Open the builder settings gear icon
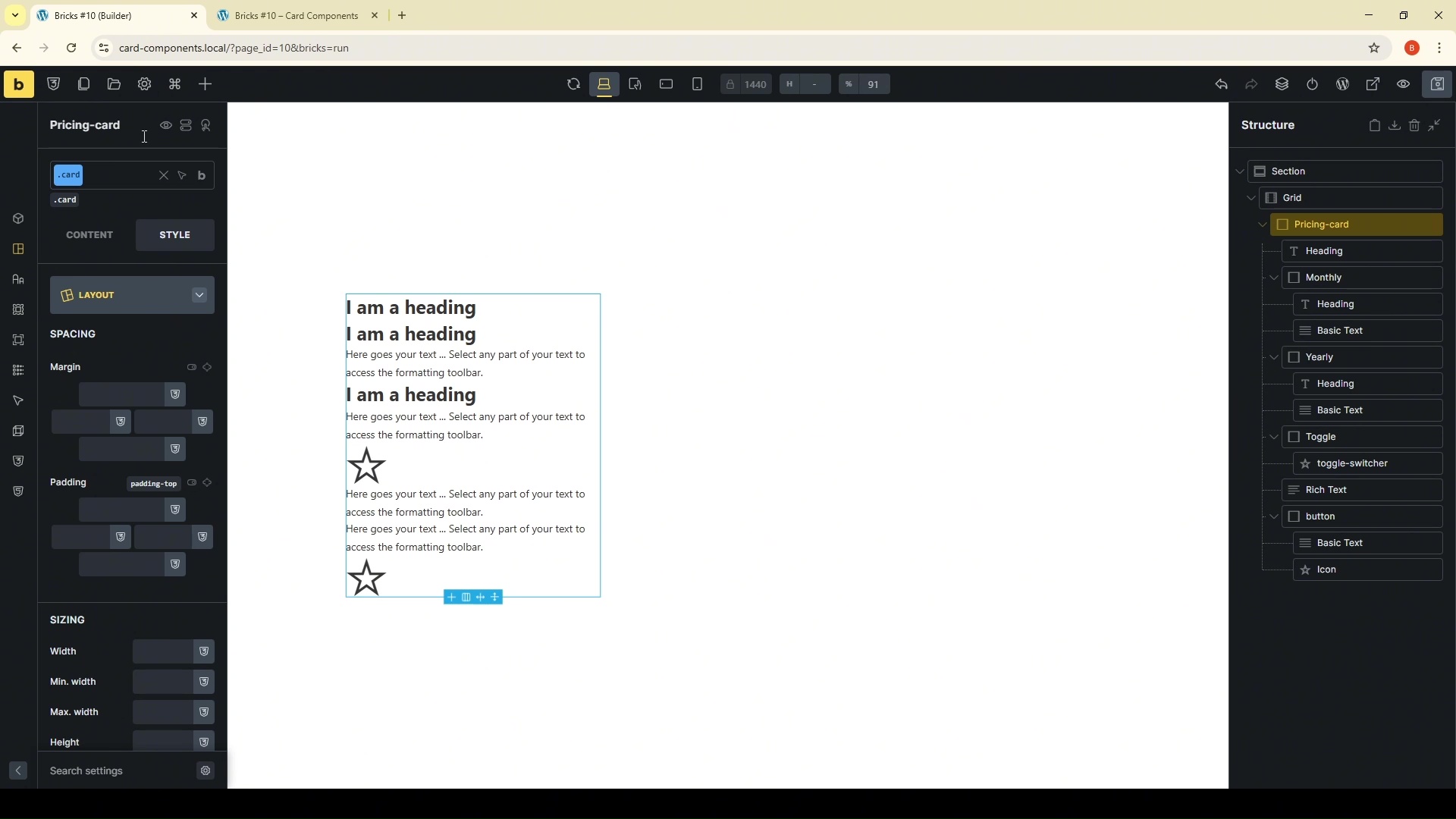The height and width of the screenshot is (819, 1456). (144, 84)
